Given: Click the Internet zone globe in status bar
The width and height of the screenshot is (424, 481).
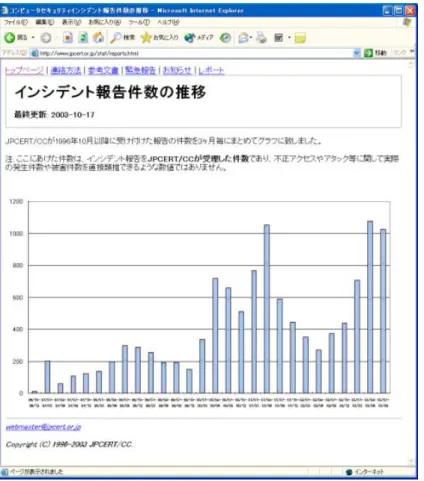Looking at the screenshot, I should coord(349,472).
